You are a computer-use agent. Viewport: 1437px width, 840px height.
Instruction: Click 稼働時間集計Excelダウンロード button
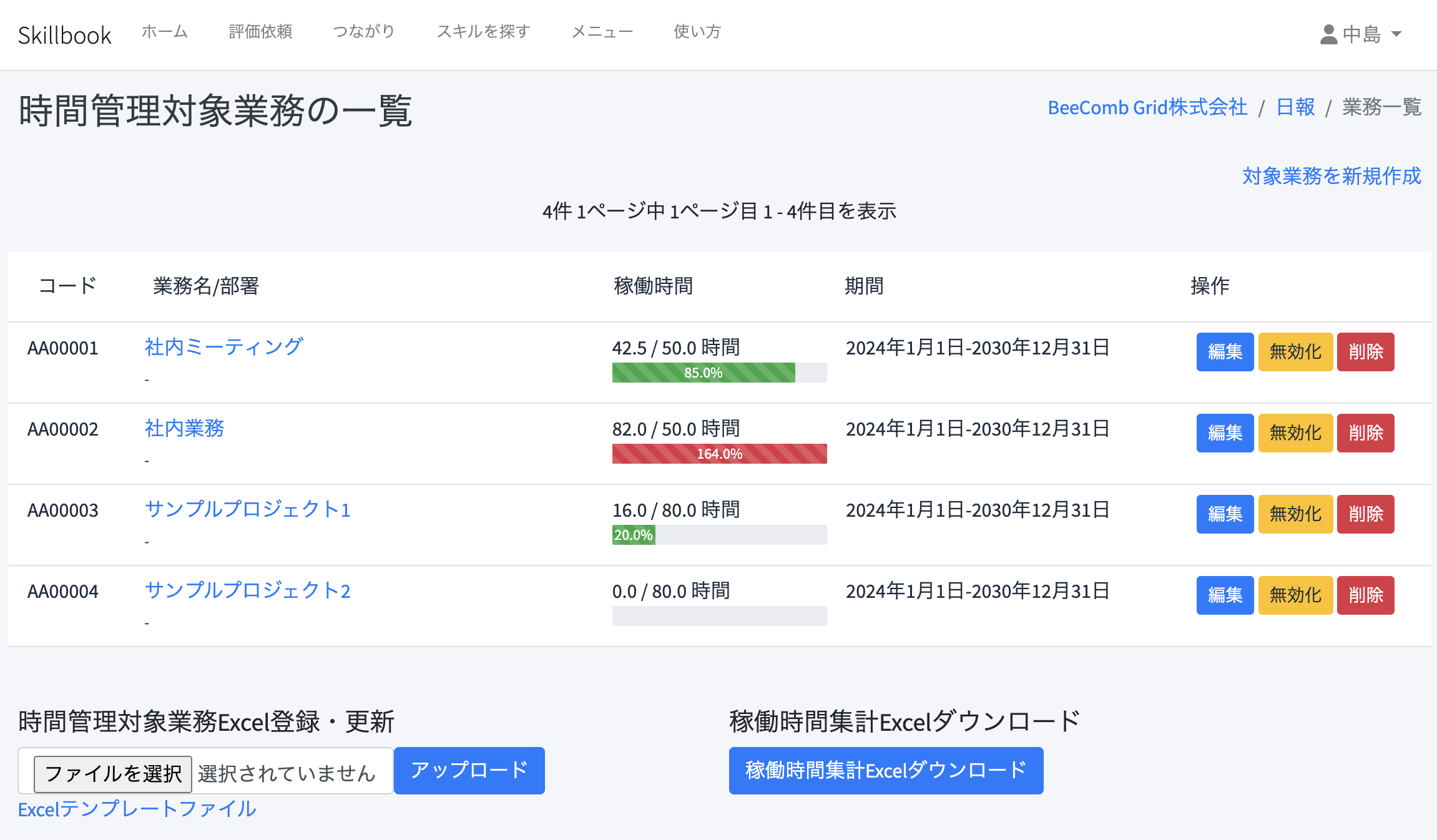click(886, 771)
